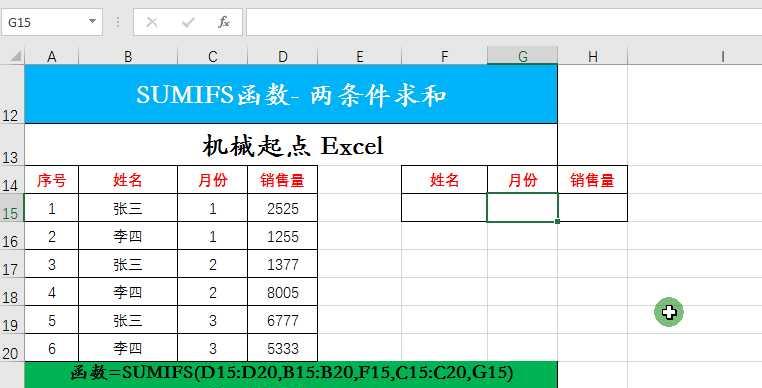This screenshot has height=388, width=762.
Task: Open the Name Box dropdown arrow
Action: pyautogui.click(x=92, y=21)
